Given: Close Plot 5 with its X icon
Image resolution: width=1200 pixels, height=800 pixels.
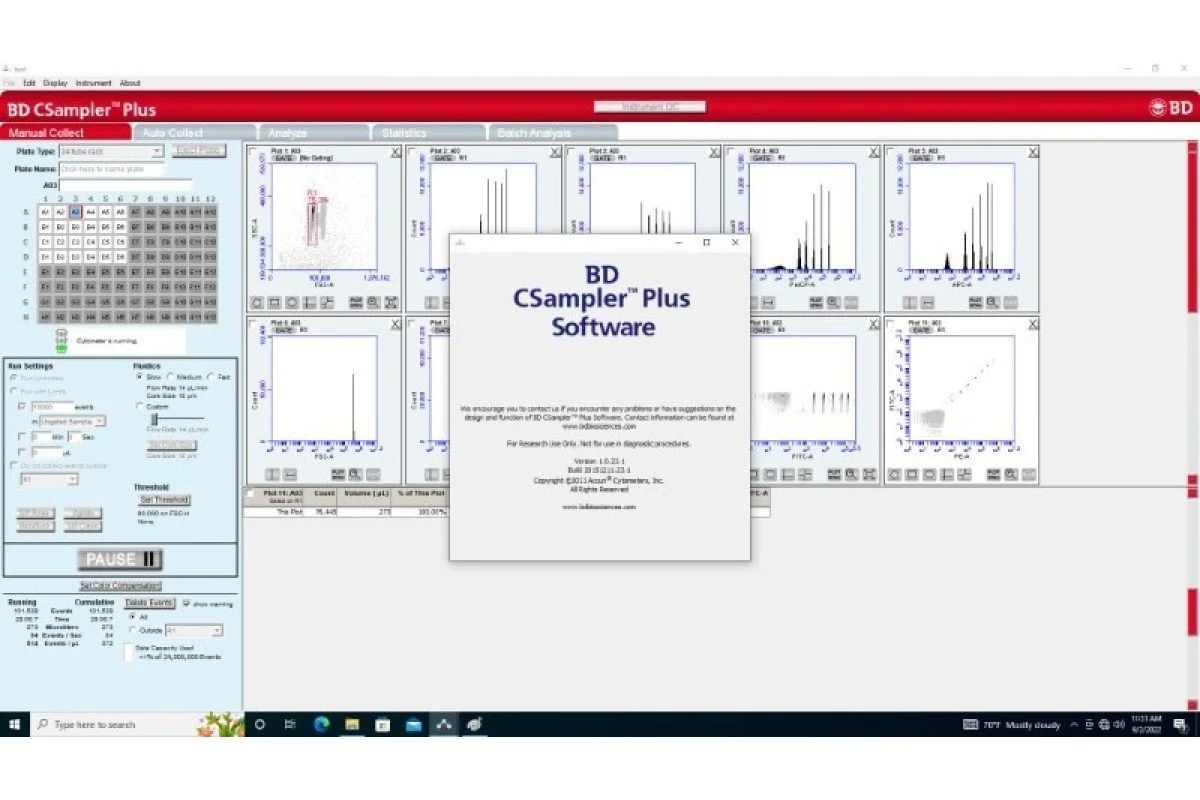Looking at the screenshot, I should pyautogui.click(x=1033, y=152).
